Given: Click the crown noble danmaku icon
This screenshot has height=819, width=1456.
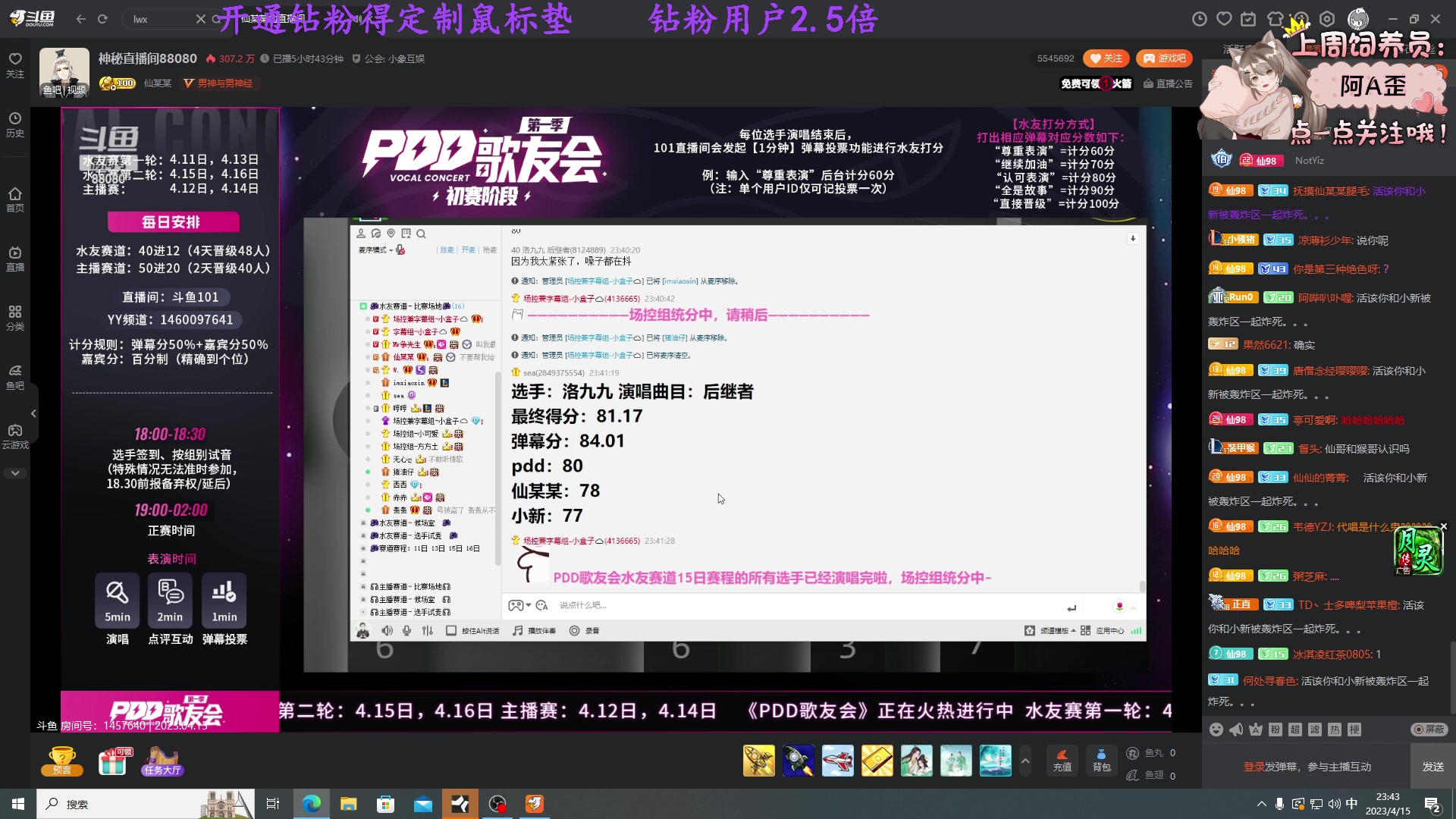Looking at the screenshot, I should click(x=1256, y=730).
